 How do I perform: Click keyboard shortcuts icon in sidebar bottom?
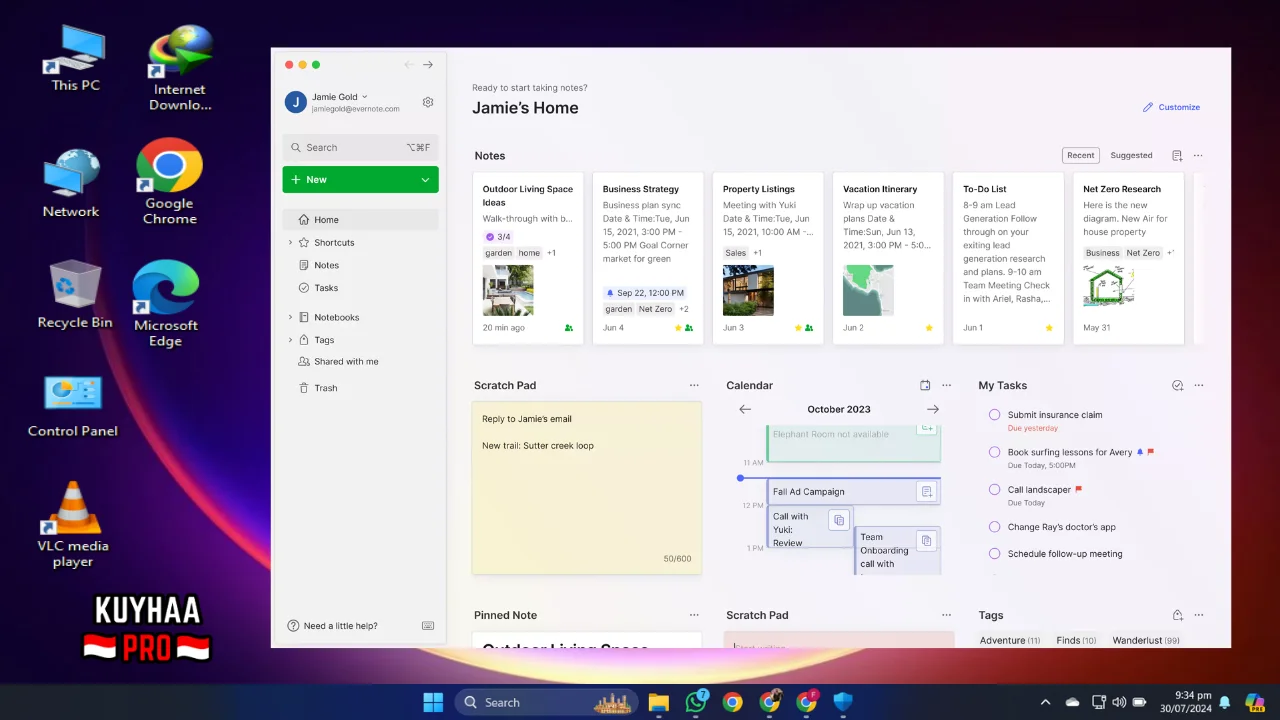pyautogui.click(x=428, y=626)
